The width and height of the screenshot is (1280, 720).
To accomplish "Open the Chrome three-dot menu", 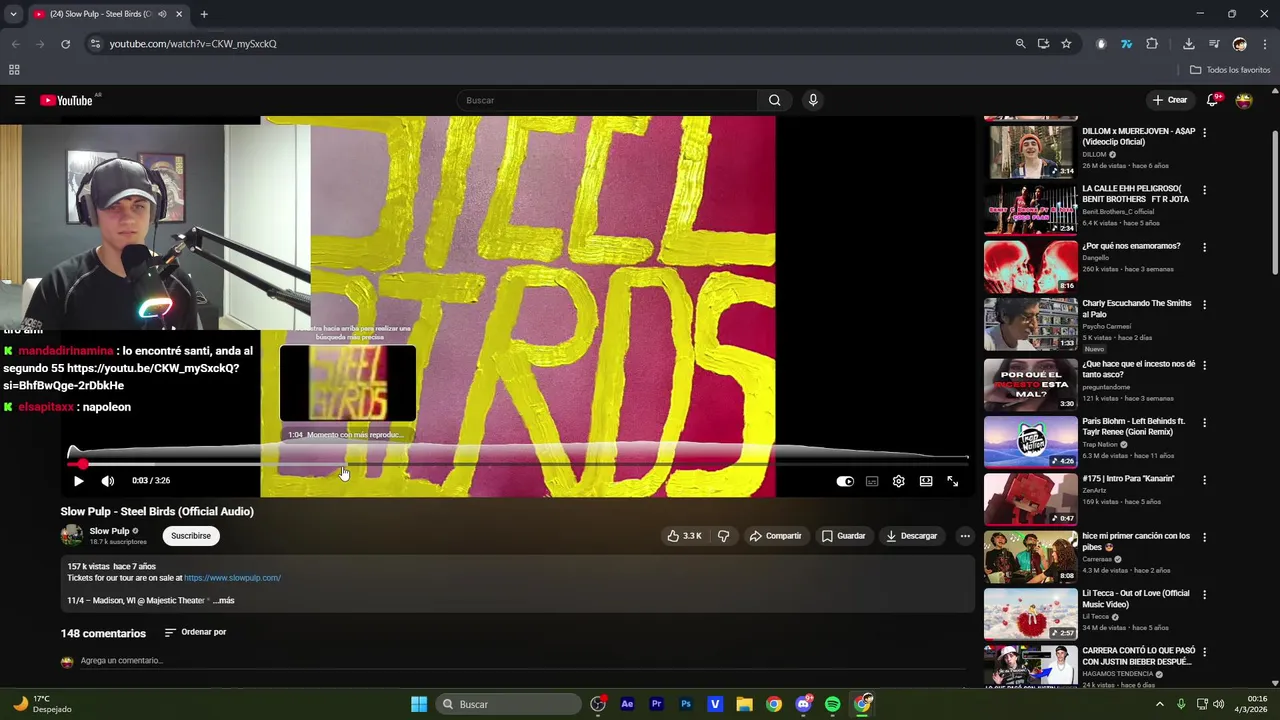I will pos(1265,44).
